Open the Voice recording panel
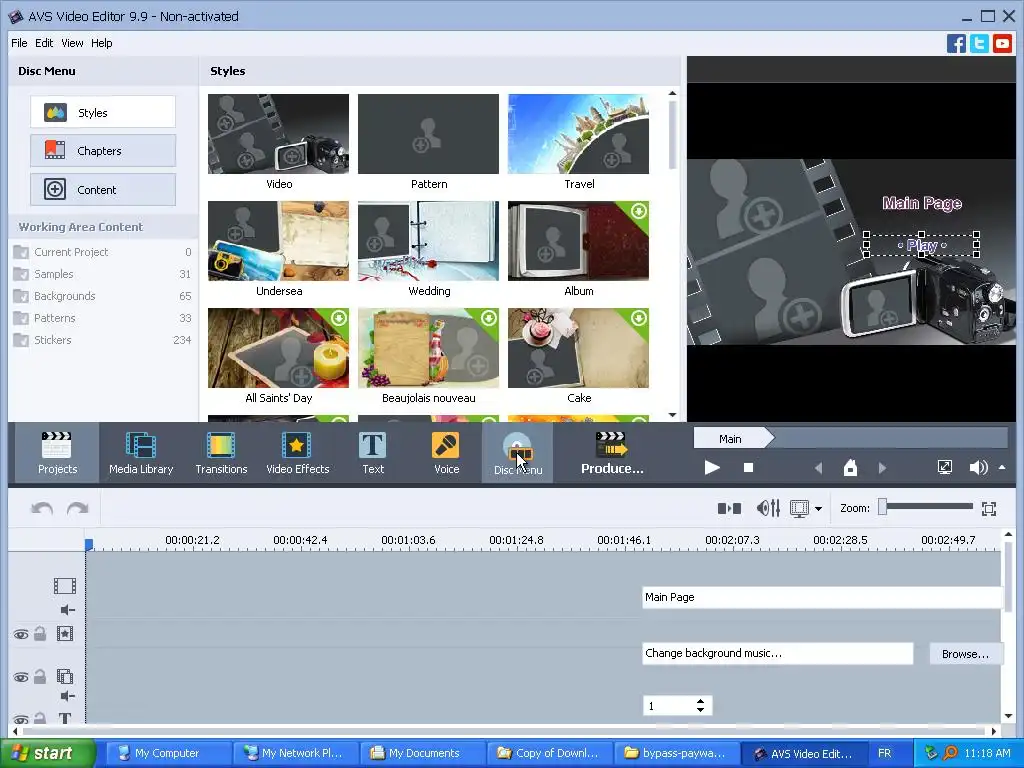 [x=447, y=453]
